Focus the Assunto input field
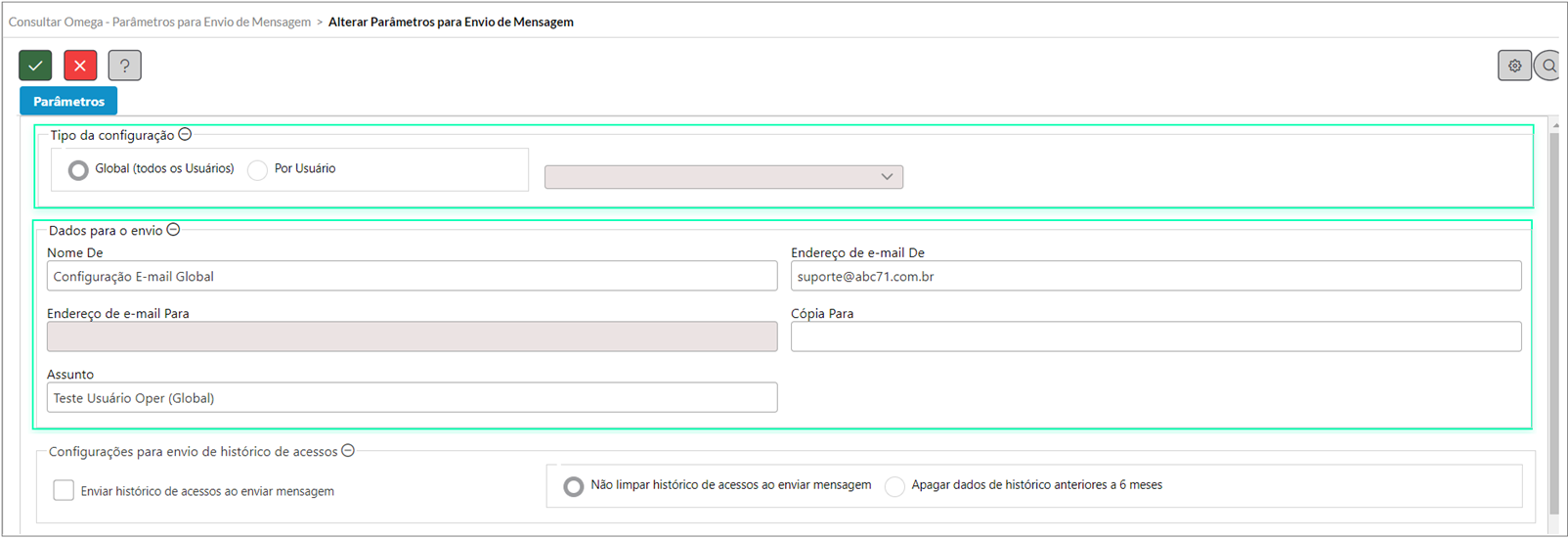The height and width of the screenshot is (539, 1568). point(412,397)
